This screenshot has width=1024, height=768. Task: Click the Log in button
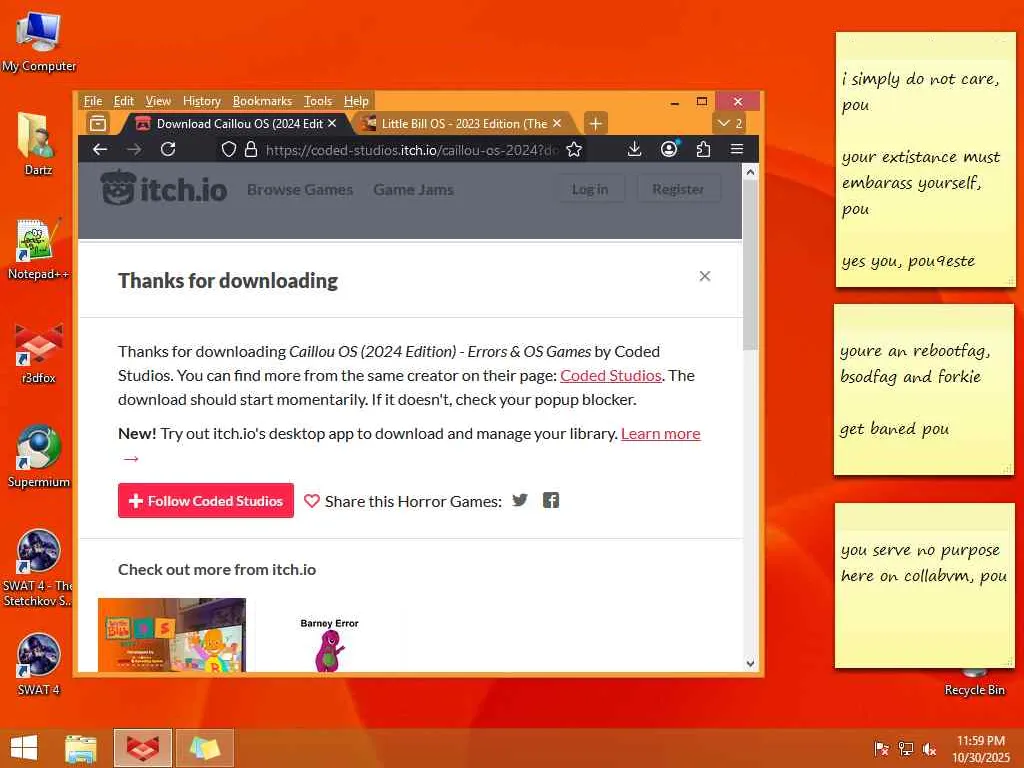tap(590, 189)
